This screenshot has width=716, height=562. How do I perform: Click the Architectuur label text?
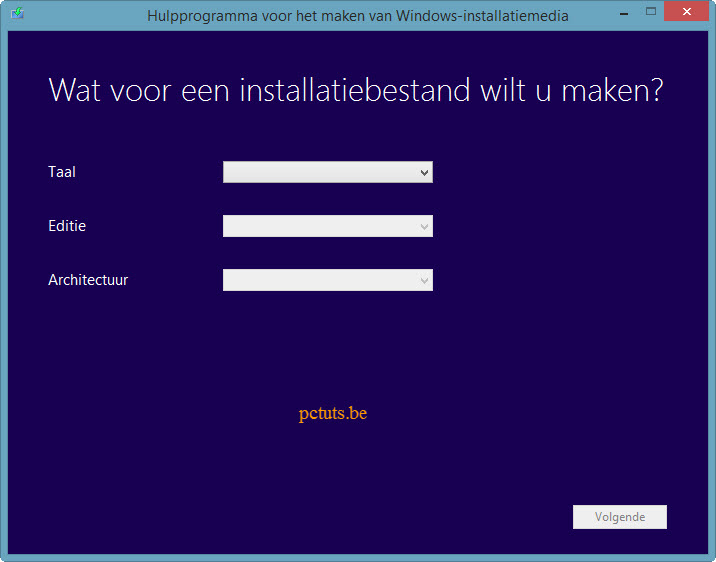[x=88, y=280]
